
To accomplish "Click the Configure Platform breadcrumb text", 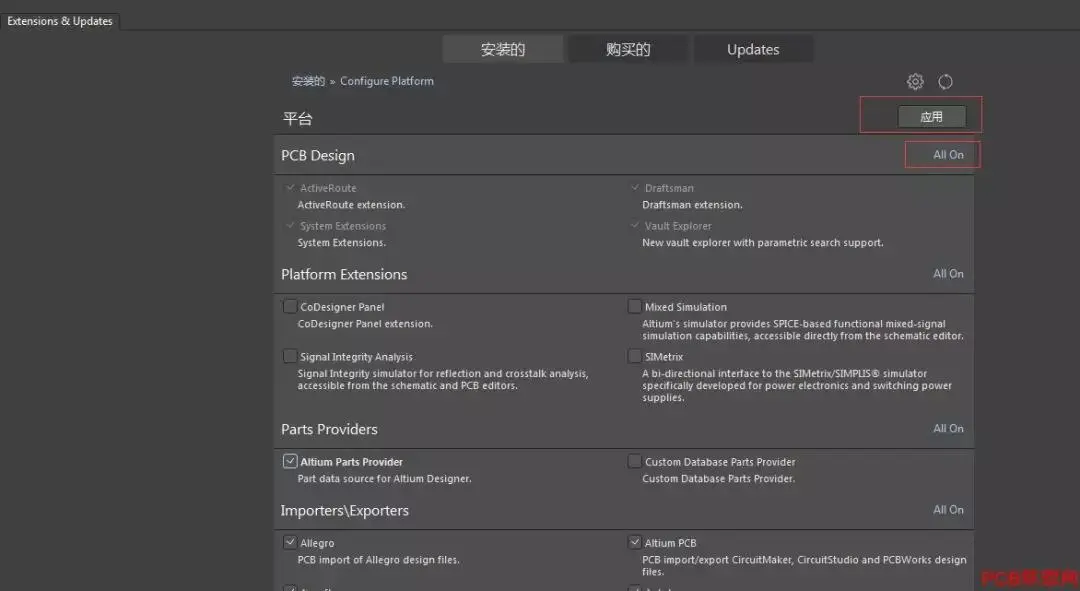I will tap(387, 81).
